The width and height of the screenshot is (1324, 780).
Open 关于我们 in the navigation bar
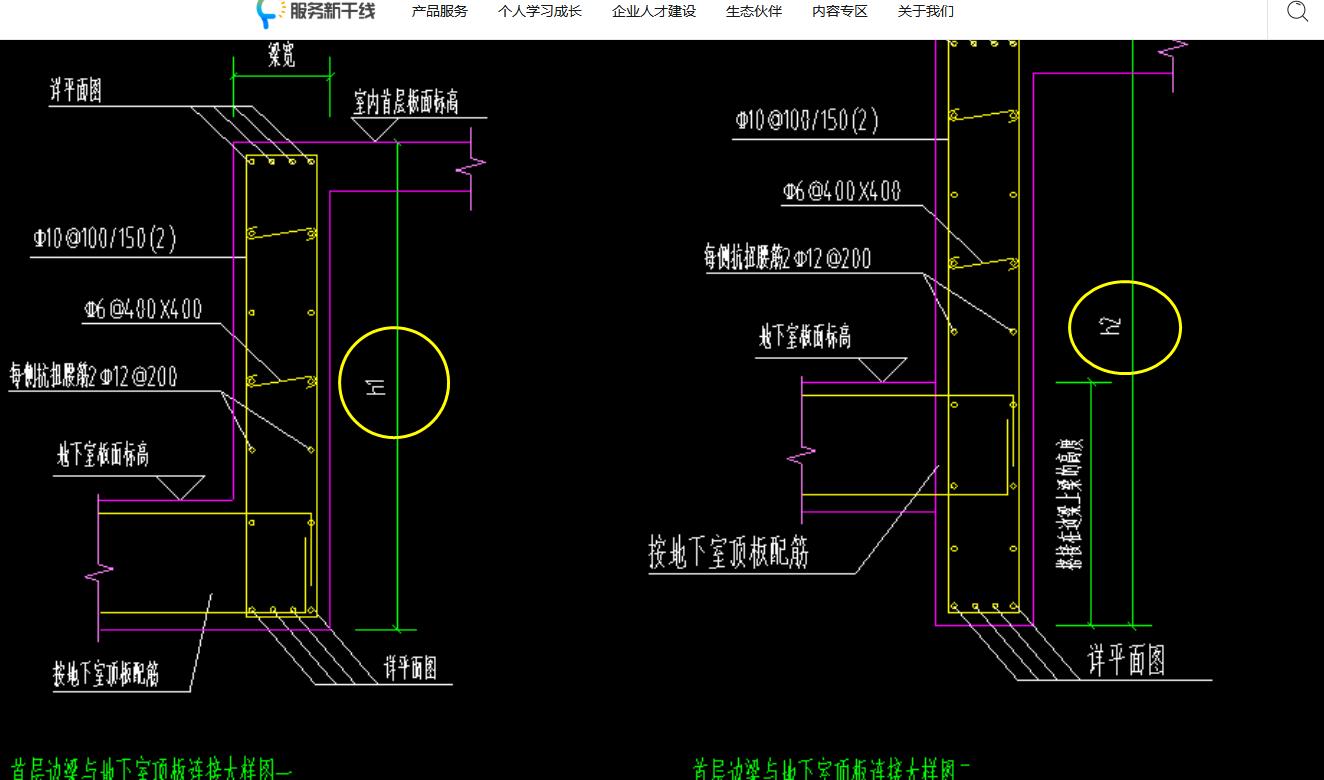coord(926,12)
